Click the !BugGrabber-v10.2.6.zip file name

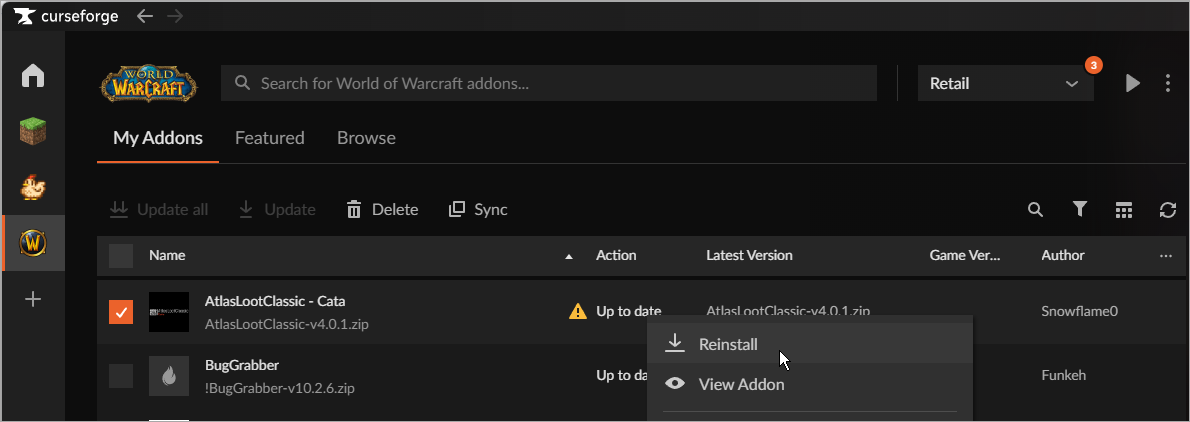pyautogui.click(x=279, y=389)
